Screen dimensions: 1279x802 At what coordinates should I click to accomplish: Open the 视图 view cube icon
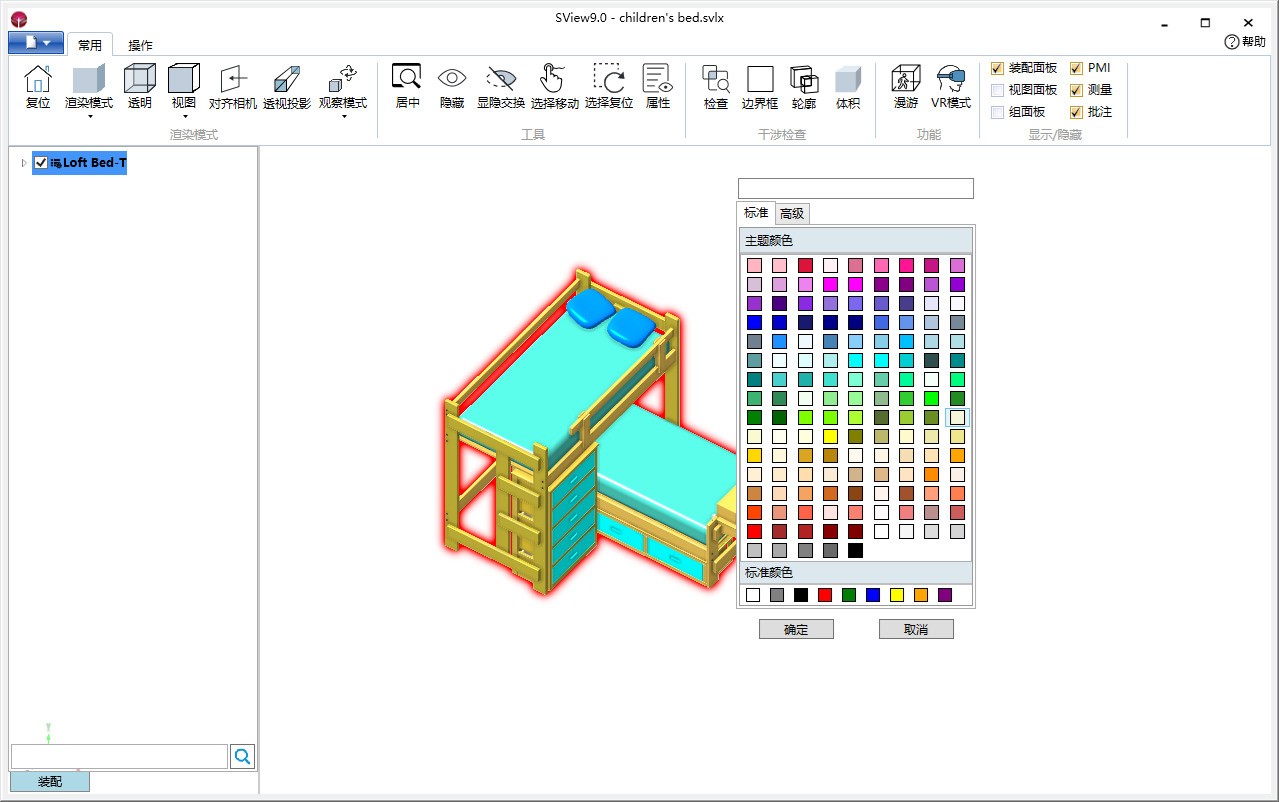(x=184, y=80)
